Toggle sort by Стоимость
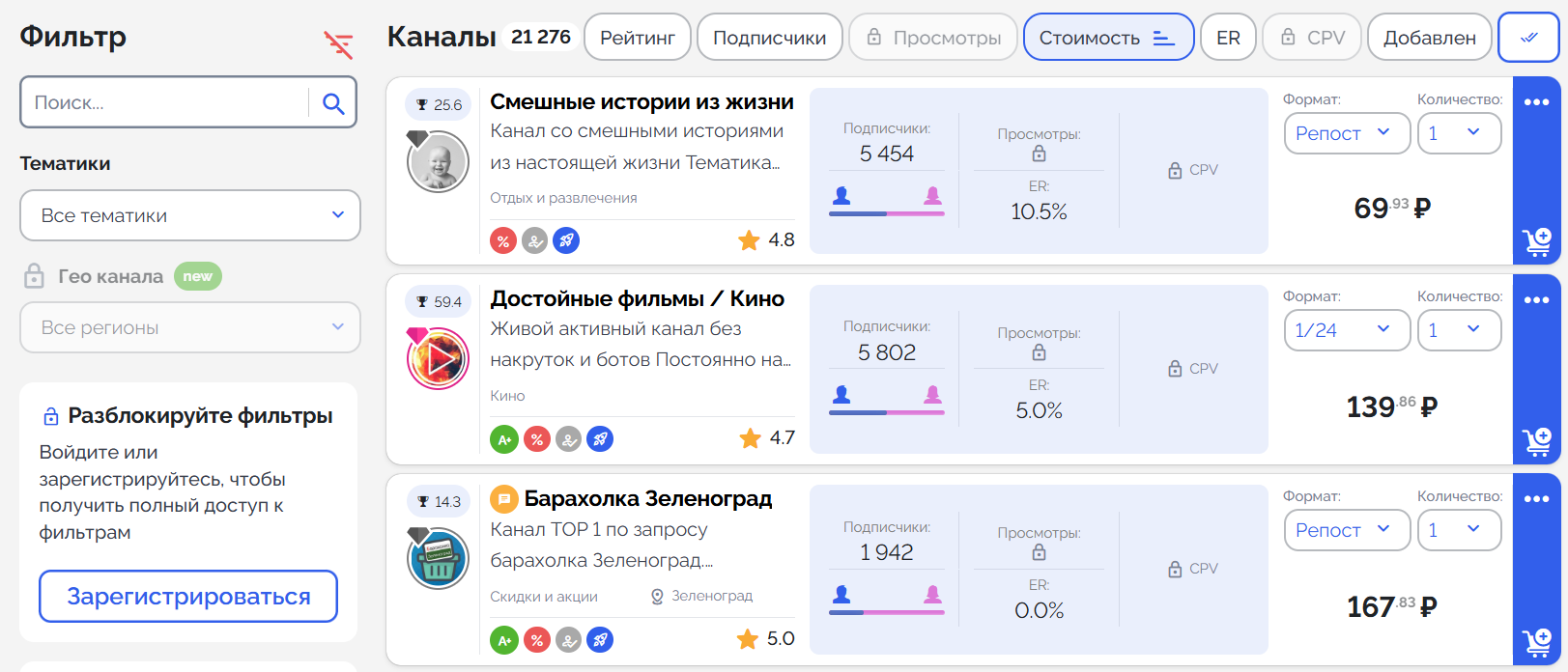The width and height of the screenshot is (1568, 672). click(1108, 38)
